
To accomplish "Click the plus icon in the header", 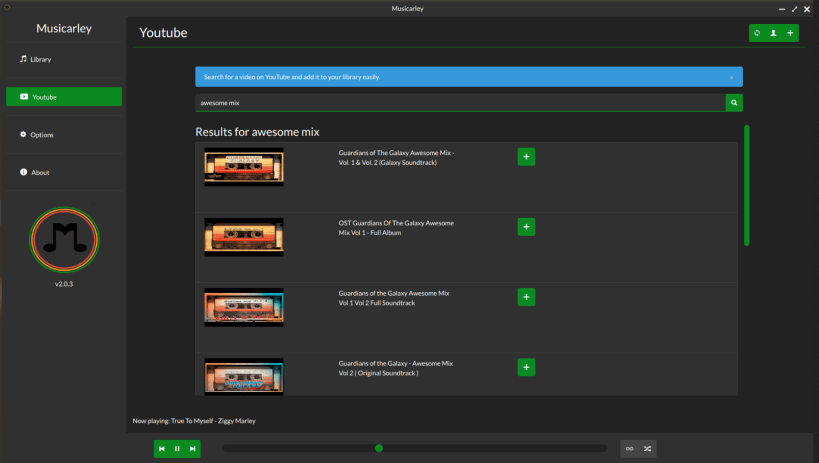I will click(x=790, y=33).
